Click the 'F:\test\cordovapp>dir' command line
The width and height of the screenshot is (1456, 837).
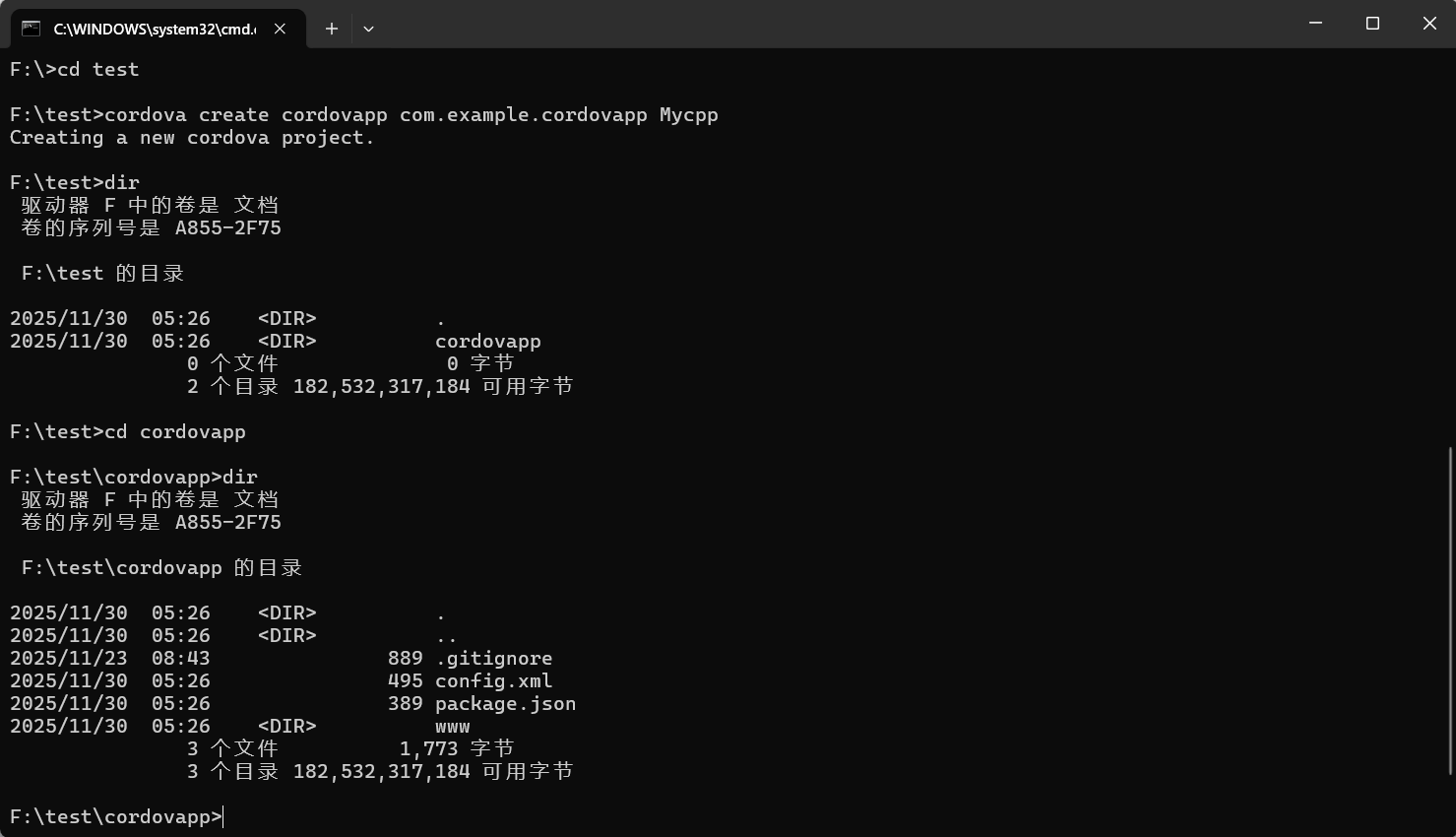click(x=134, y=477)
